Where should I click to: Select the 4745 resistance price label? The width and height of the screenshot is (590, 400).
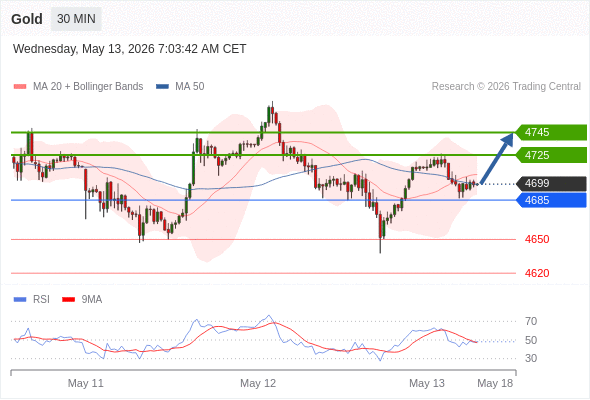pos(550,132)
